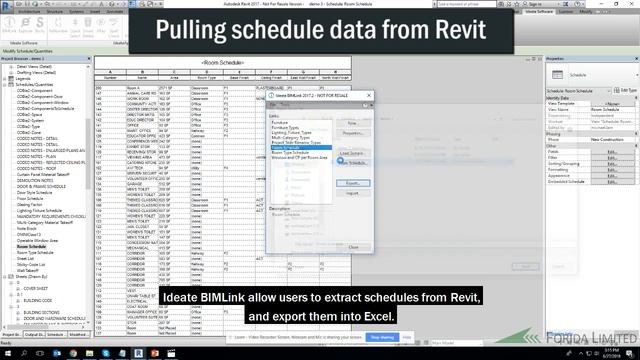
Task: Expand the Legends tree node
Action: [5, 78]
